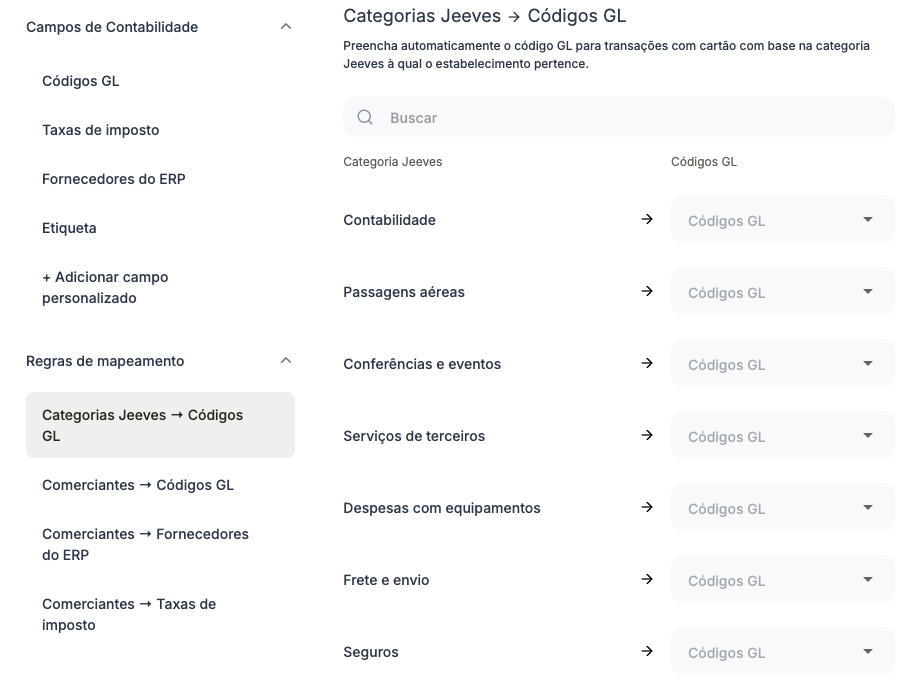Open Códigos GL dropdown for Contabilidade
Screen dimensions: 914x690
pos(782,220)
